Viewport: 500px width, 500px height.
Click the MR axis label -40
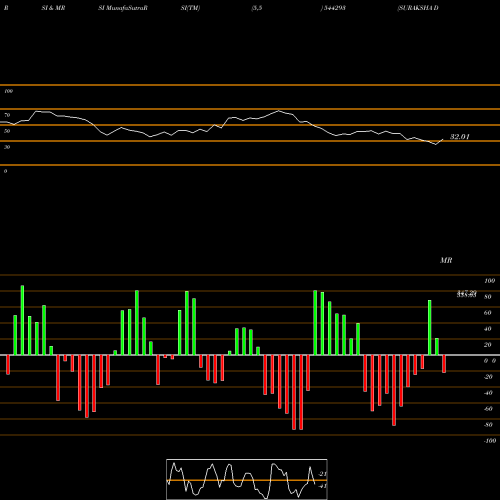coord(488,393)
